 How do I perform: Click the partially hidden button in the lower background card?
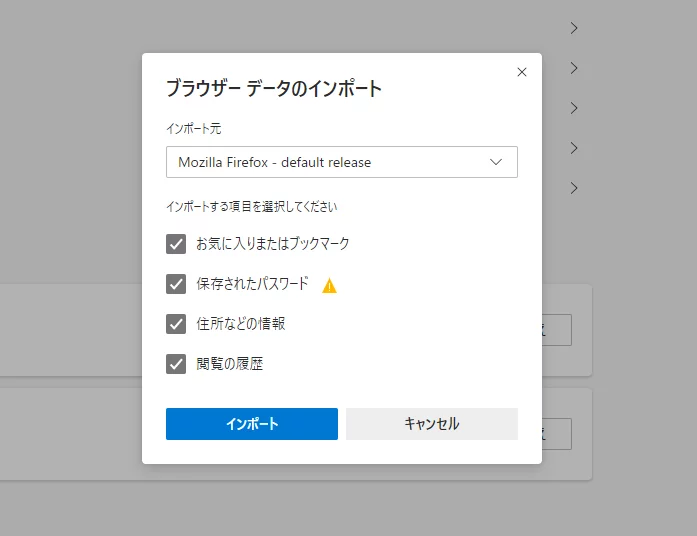point(557,433)
